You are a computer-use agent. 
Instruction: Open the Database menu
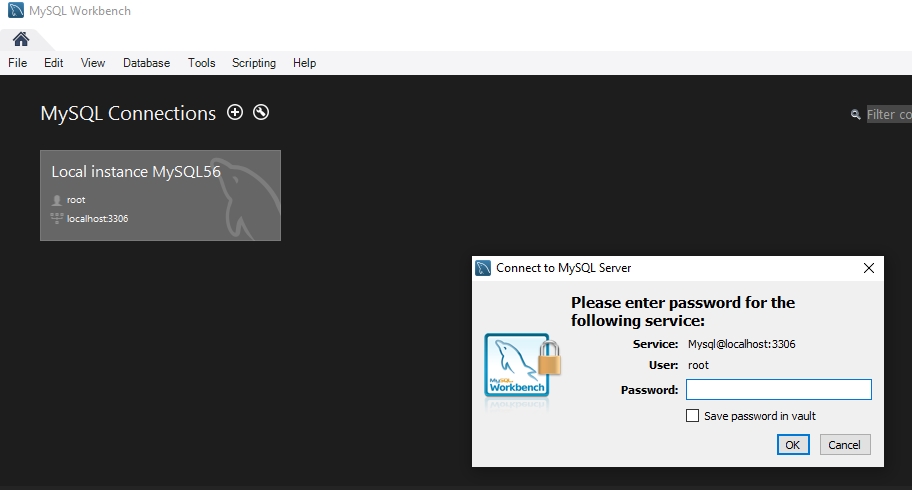[x=147, y=63]
